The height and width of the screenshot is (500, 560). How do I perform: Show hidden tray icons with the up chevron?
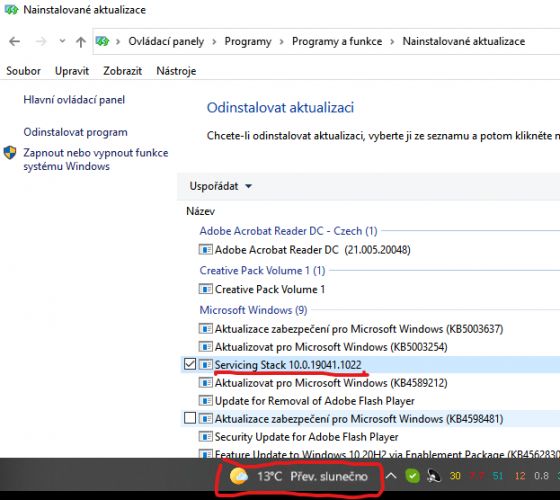(391, 476)
